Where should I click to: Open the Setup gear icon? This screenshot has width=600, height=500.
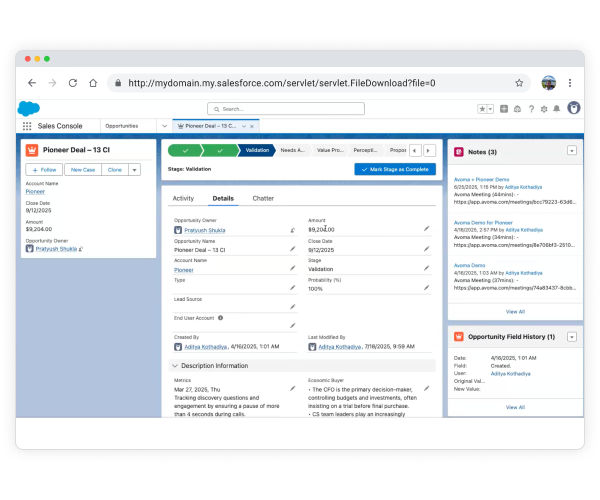click(x=544, y=109)
